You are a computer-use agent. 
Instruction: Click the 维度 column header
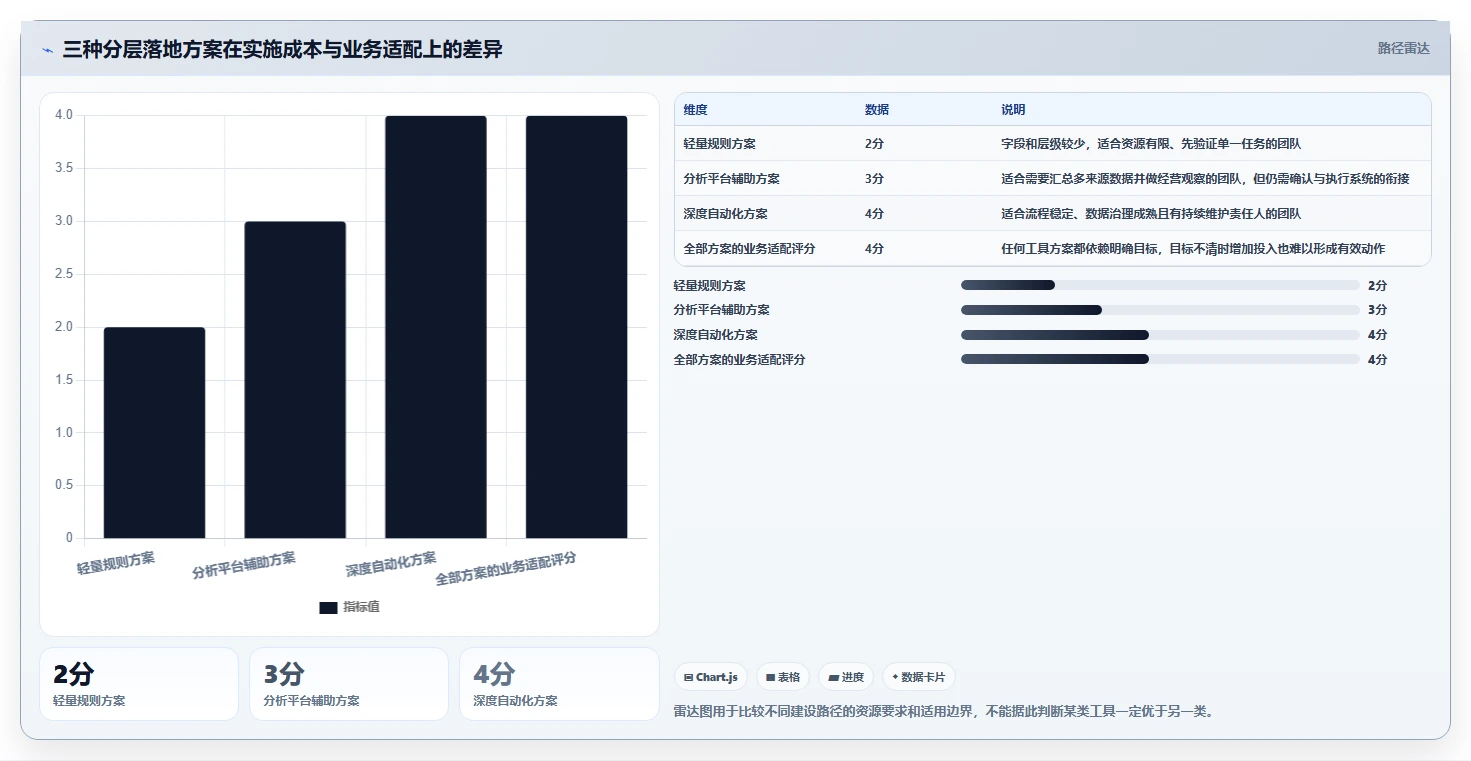click(x=695, y=110)
